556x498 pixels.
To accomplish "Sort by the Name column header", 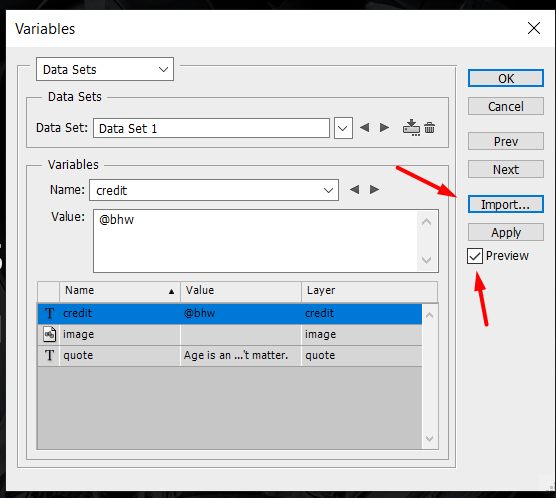I will click(120, 291).
